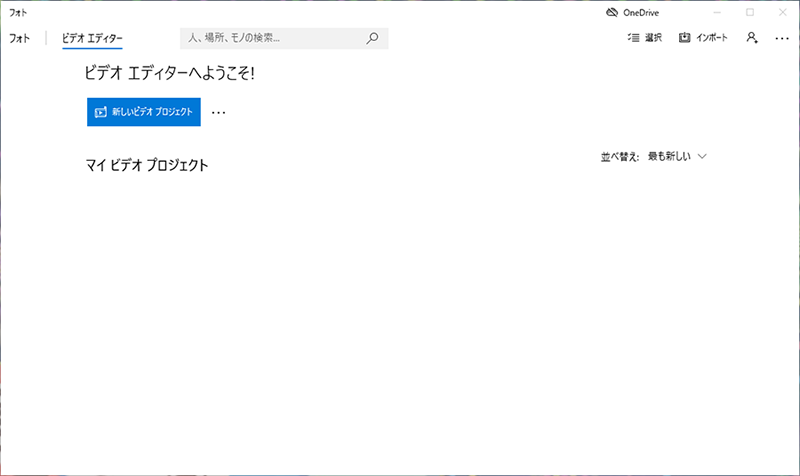Click the マイ ビデオ プロジェクト heading
Viewport: 800px width, 476px height.
(x=147, y=165)
